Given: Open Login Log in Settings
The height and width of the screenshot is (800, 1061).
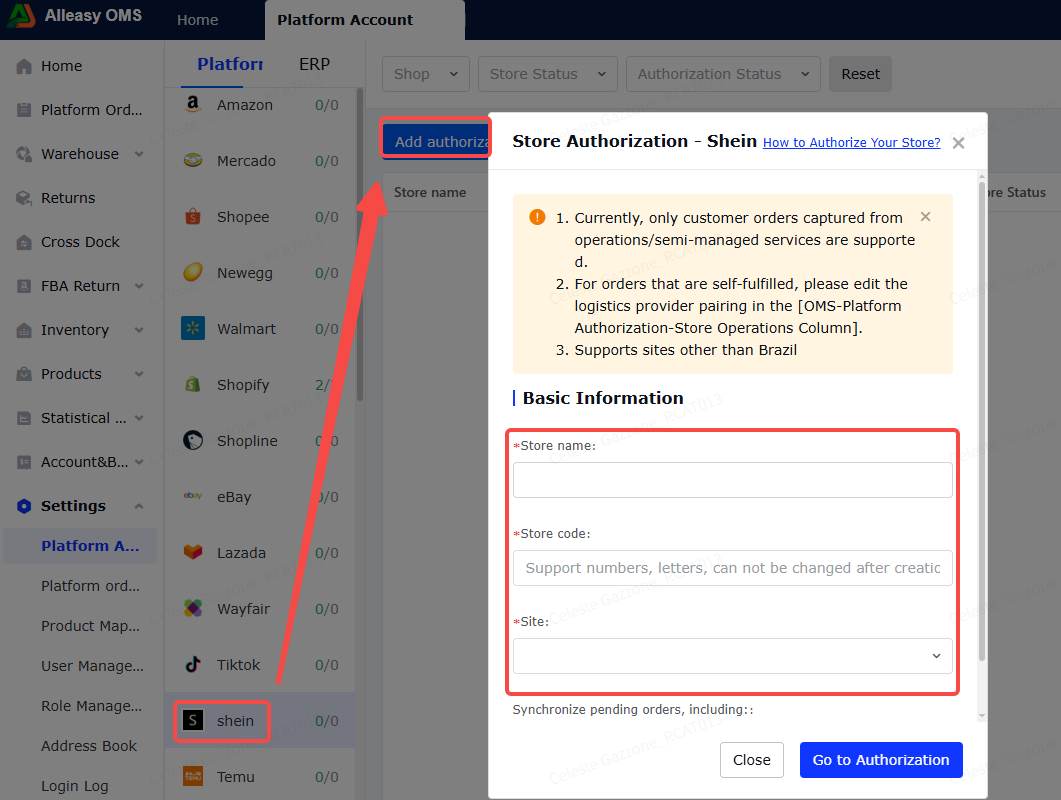Looking at the screenshot, I should pyautogui.click(x=74, y=786).
